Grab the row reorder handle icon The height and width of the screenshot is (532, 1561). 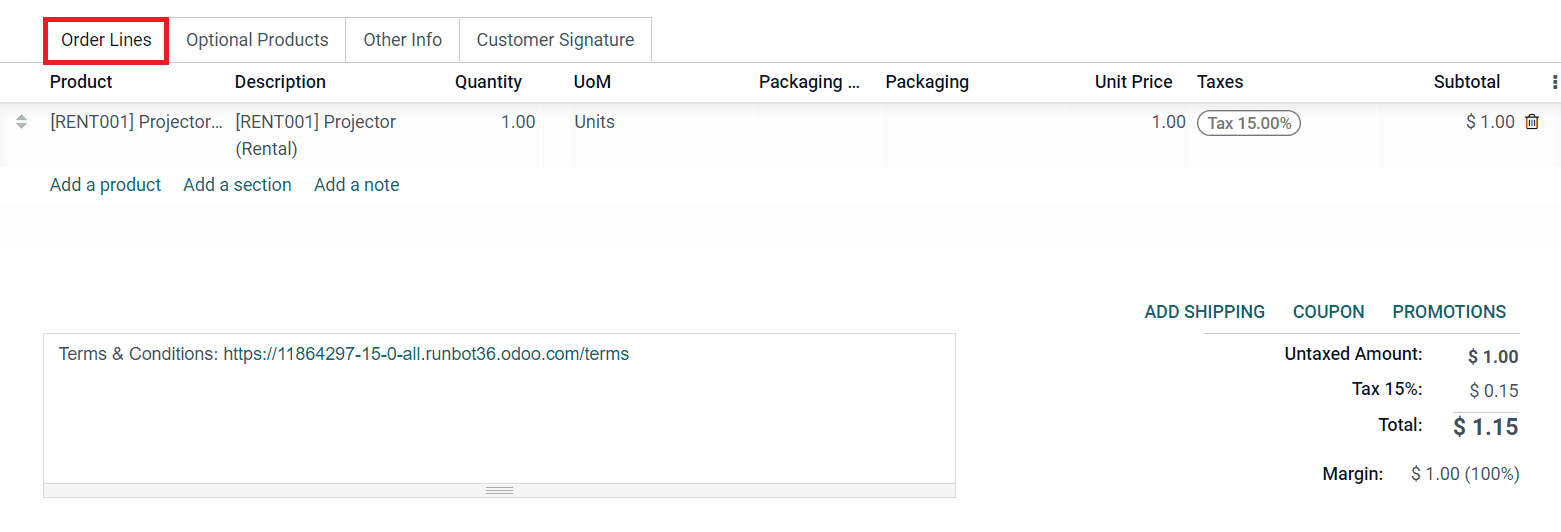pos(21,122)
